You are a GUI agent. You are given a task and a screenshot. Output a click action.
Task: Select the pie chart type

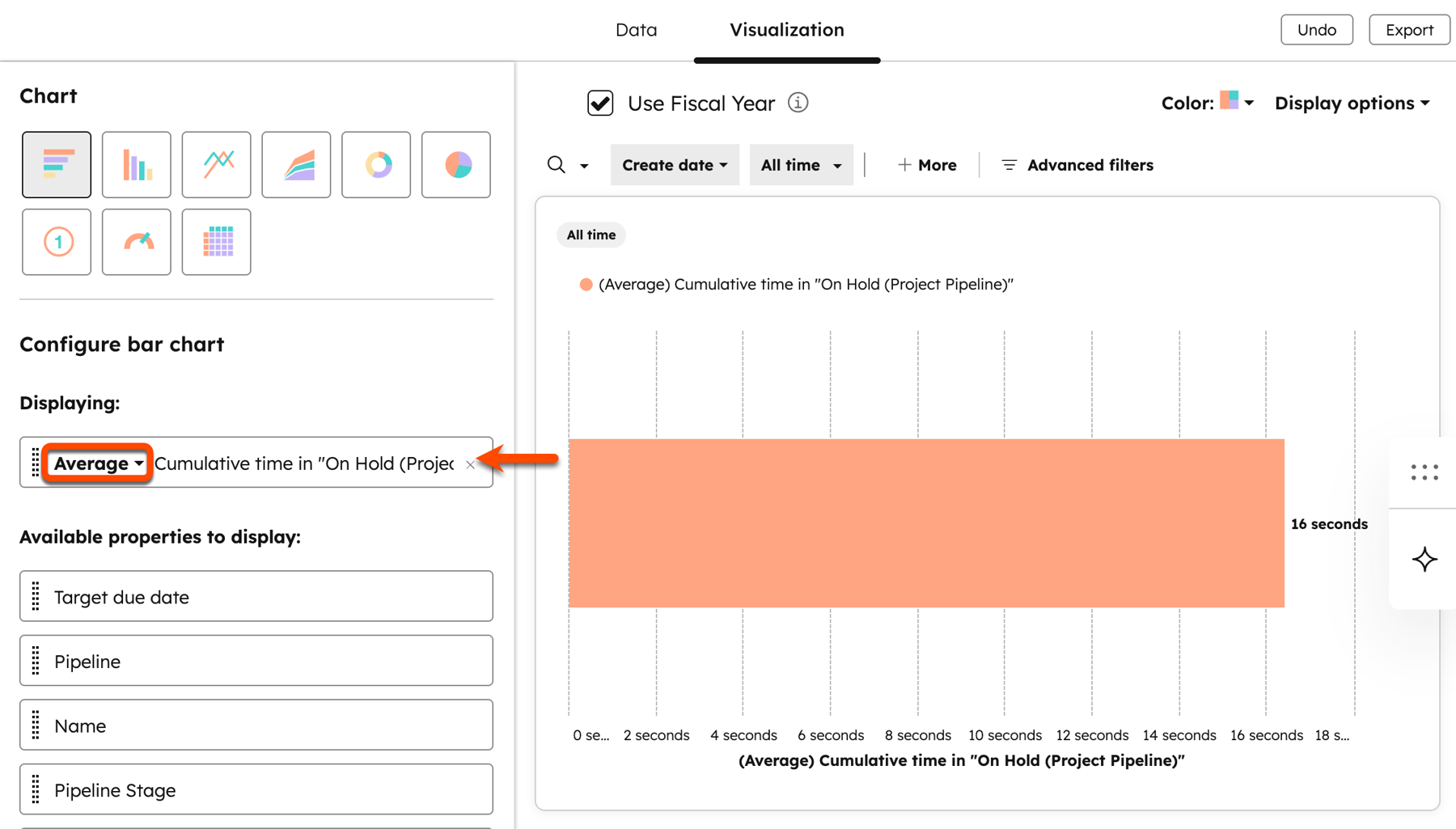455,164
